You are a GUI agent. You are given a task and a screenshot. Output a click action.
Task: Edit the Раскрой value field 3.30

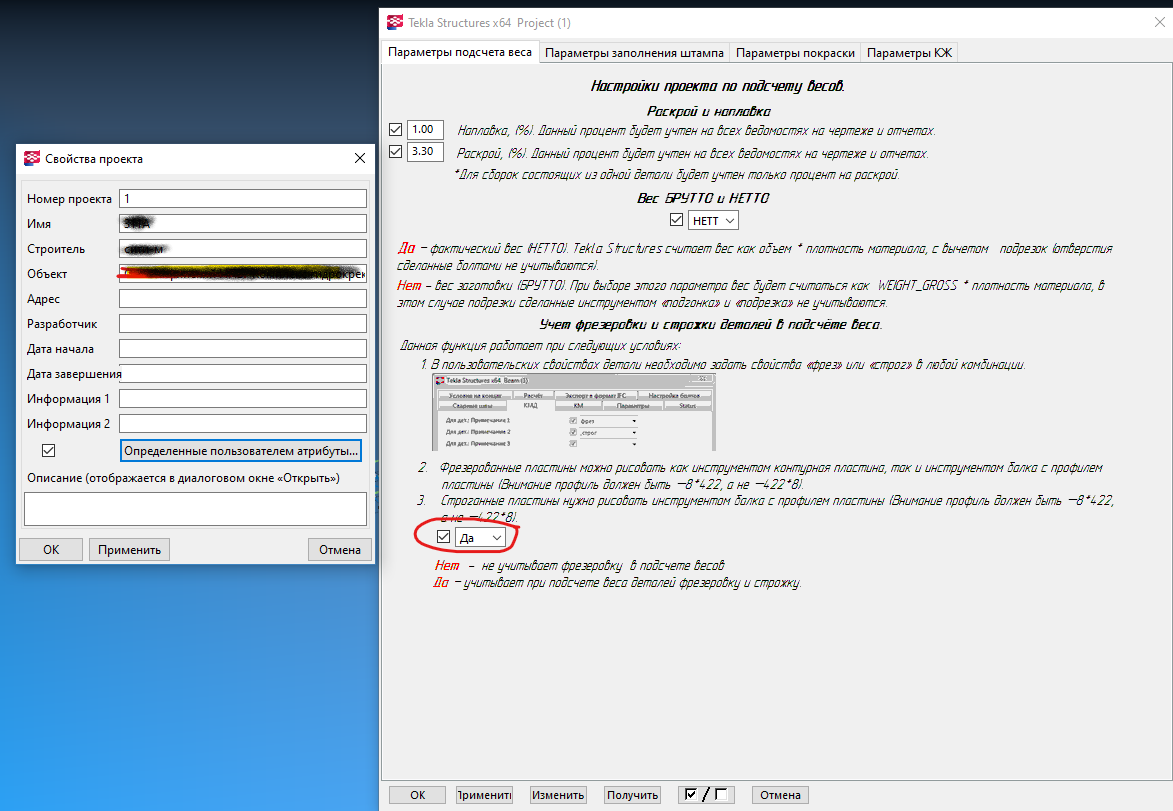[x=425, y=152]
